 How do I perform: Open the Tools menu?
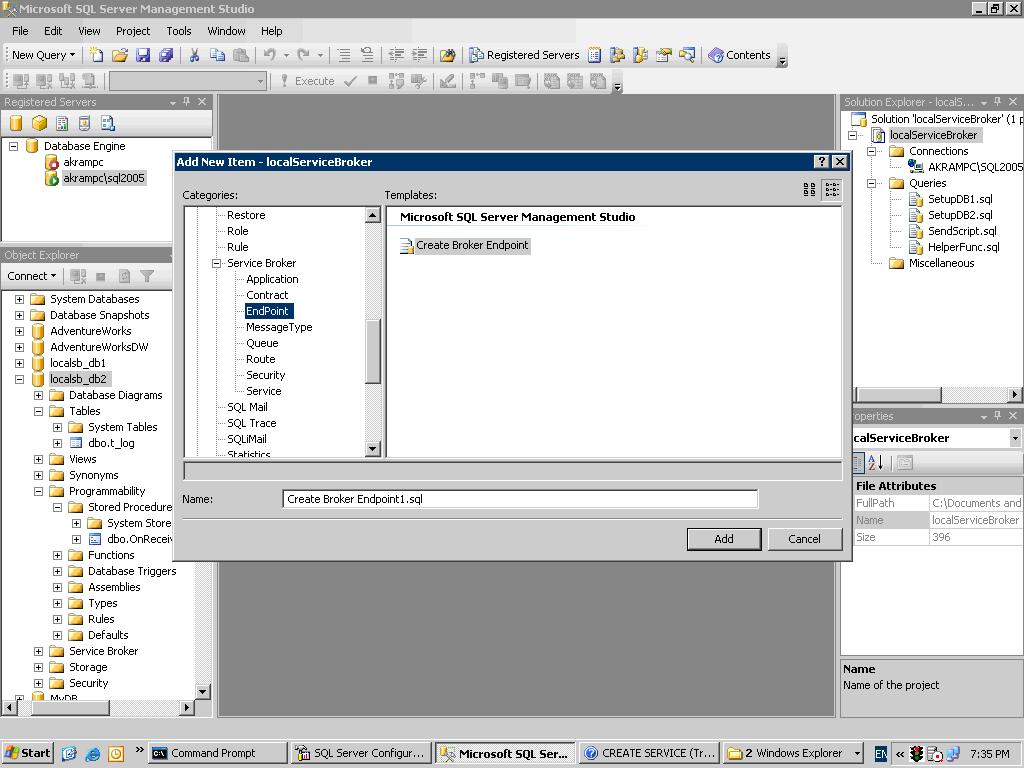(179, 31)
